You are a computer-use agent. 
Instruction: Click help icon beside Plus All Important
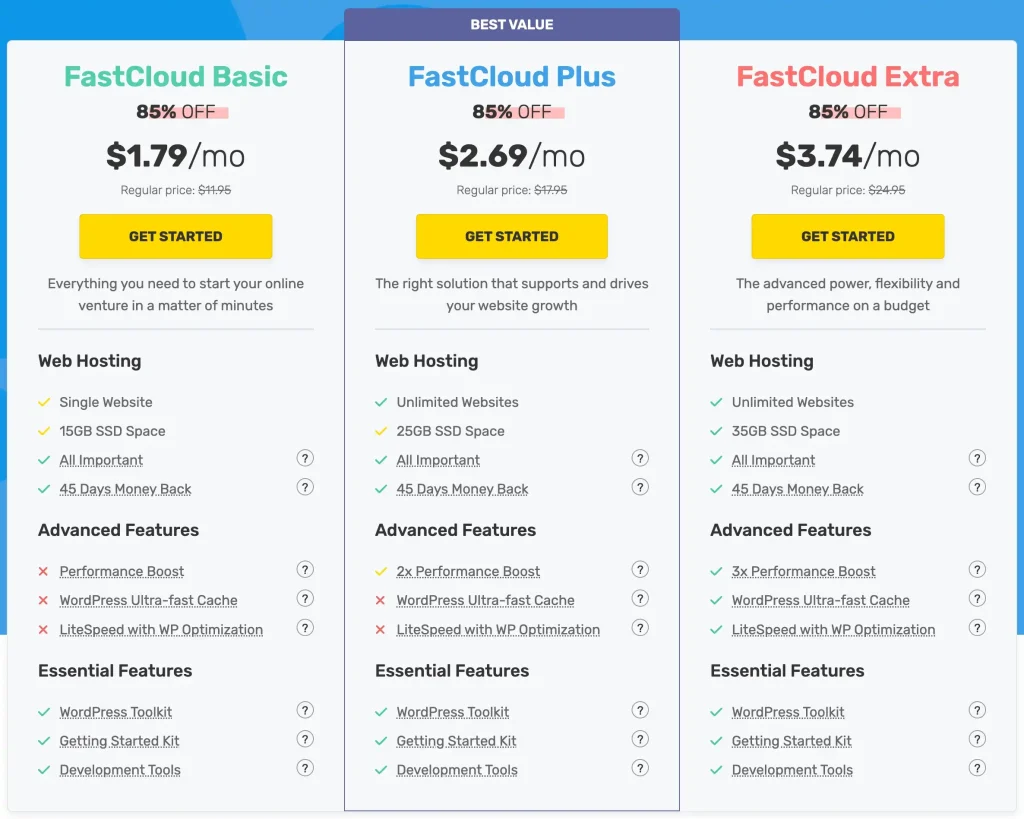[641, 458]
